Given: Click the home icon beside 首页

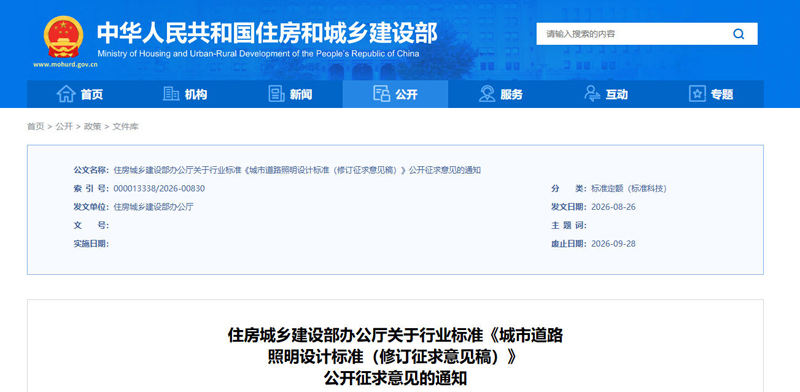Looking at the screenshot, I should click(66, 94).
